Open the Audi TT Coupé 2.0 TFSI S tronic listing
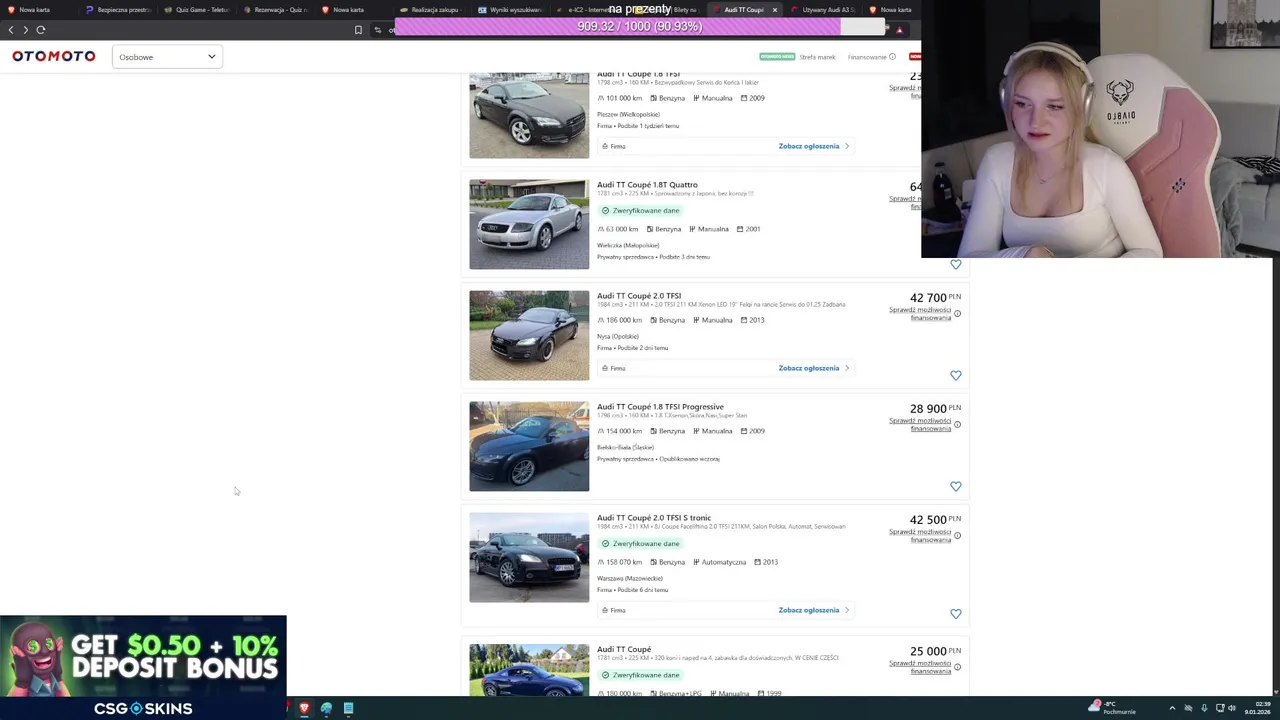 (654, 518)
